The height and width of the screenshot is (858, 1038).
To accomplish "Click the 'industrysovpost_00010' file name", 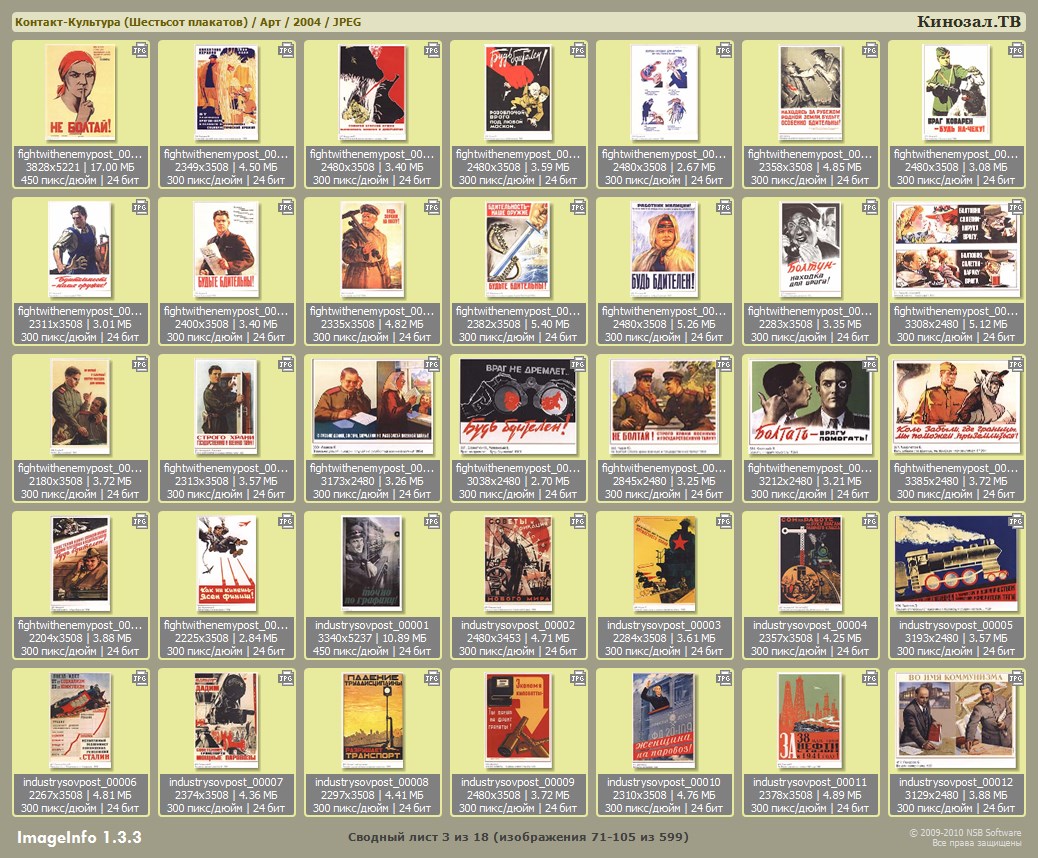I will coord(664,782).
